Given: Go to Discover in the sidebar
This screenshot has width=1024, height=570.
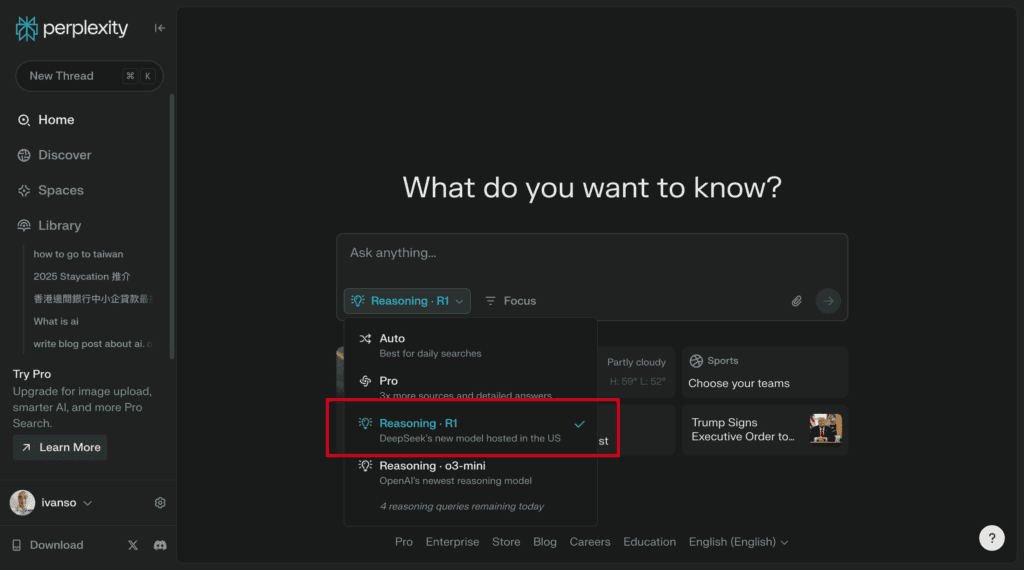Looking at the screenshot, I should [x=64, y=155].
